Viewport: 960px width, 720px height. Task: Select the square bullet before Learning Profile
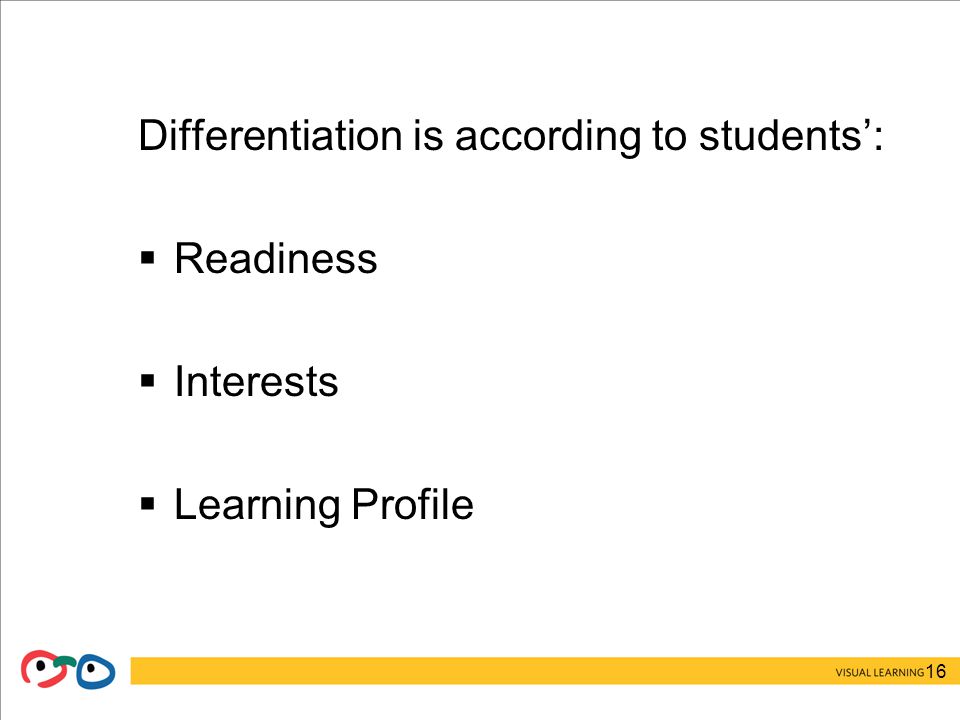pyautogui.click(x=148, y=504)
